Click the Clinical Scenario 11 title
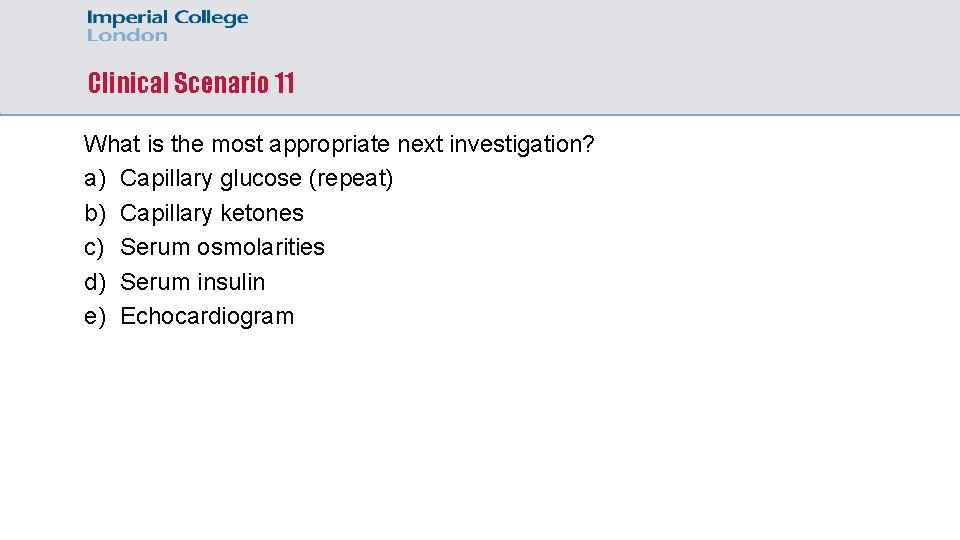Image resolution: width=960 pixels, height=540 pixels. point(191,83)
